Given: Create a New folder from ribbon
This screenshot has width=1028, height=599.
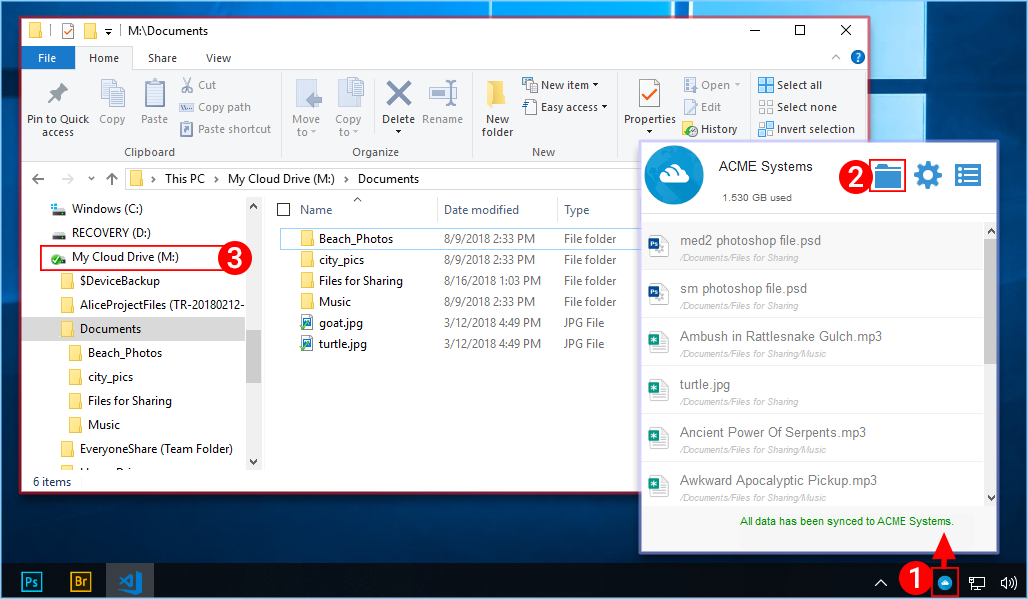Looking at the screenshot, I should [497, 108].
